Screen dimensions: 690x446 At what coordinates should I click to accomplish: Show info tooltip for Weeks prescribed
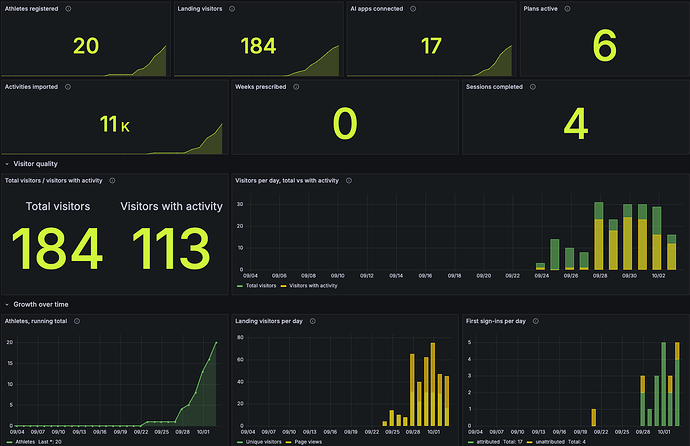click(x=296, y=87)
